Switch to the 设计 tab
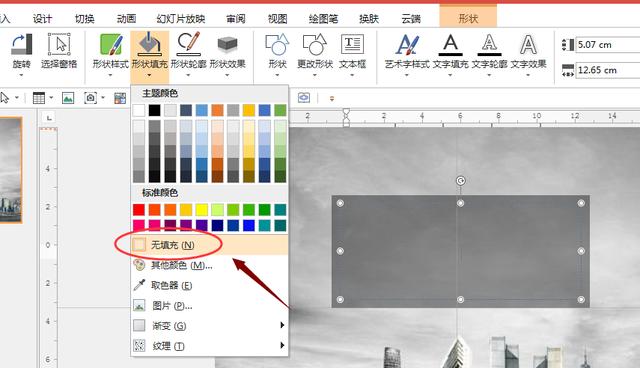The width and height of the screenshot is (640, 368). [x=42, y=18]
